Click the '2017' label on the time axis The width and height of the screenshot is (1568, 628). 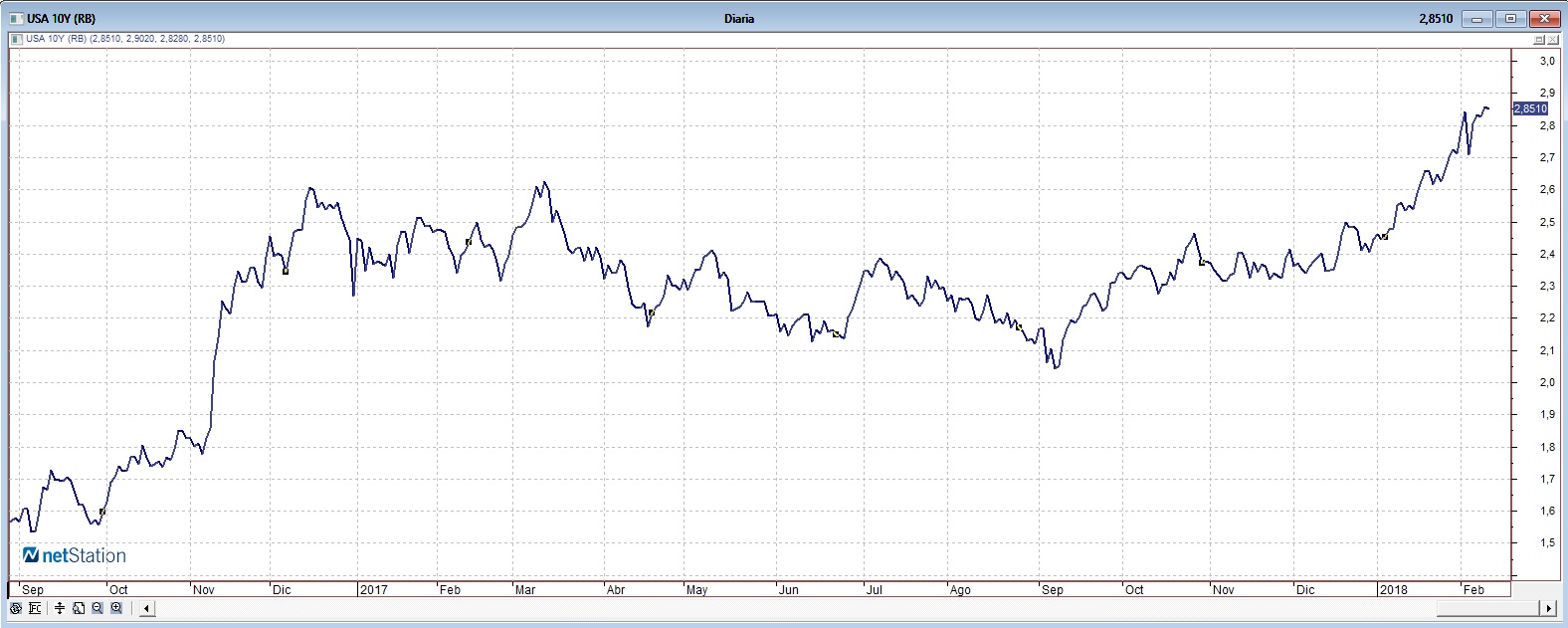coord(373,589)
